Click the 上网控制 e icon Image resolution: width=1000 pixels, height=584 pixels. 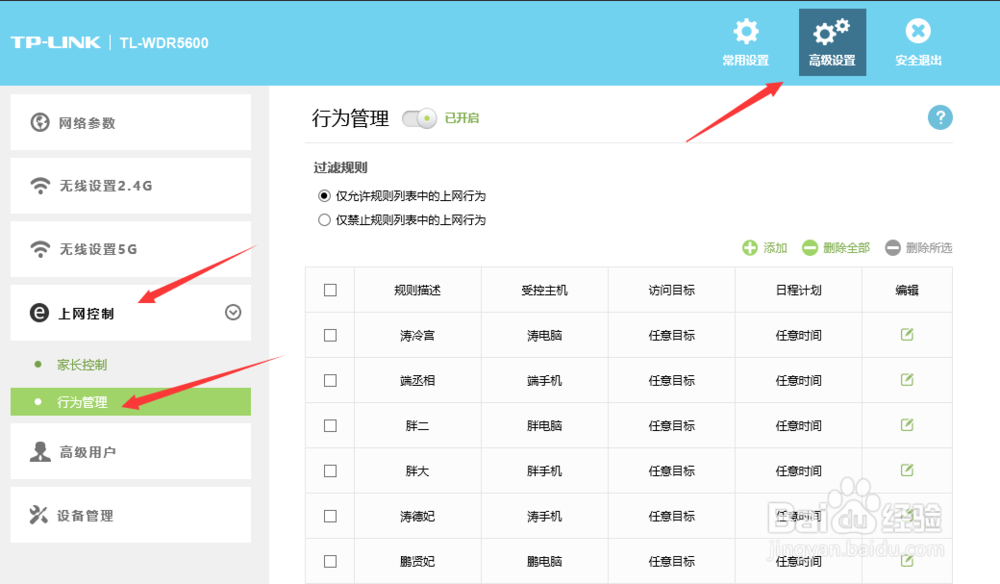click(x=40, y=312)
